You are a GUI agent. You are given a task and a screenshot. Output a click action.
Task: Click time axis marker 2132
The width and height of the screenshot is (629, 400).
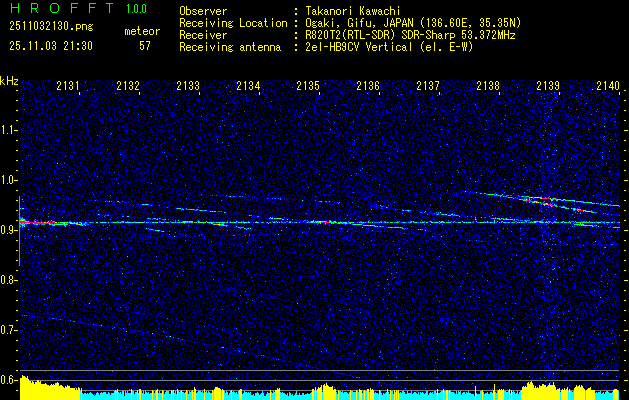128,85
